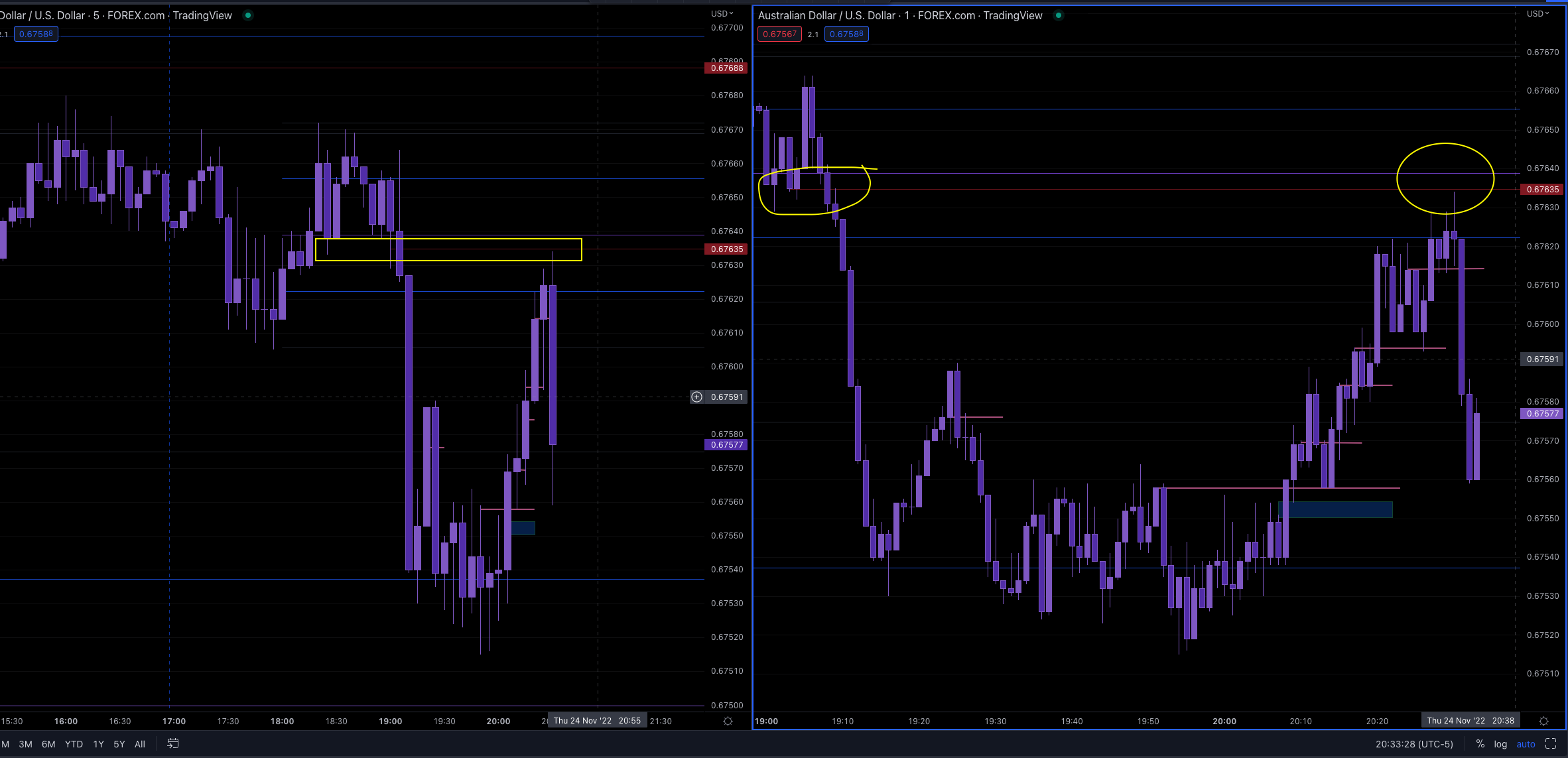Screen dimensions: 1568x758
Task: Click blue buy price 0.67588 on right chart
Action: 846,34
